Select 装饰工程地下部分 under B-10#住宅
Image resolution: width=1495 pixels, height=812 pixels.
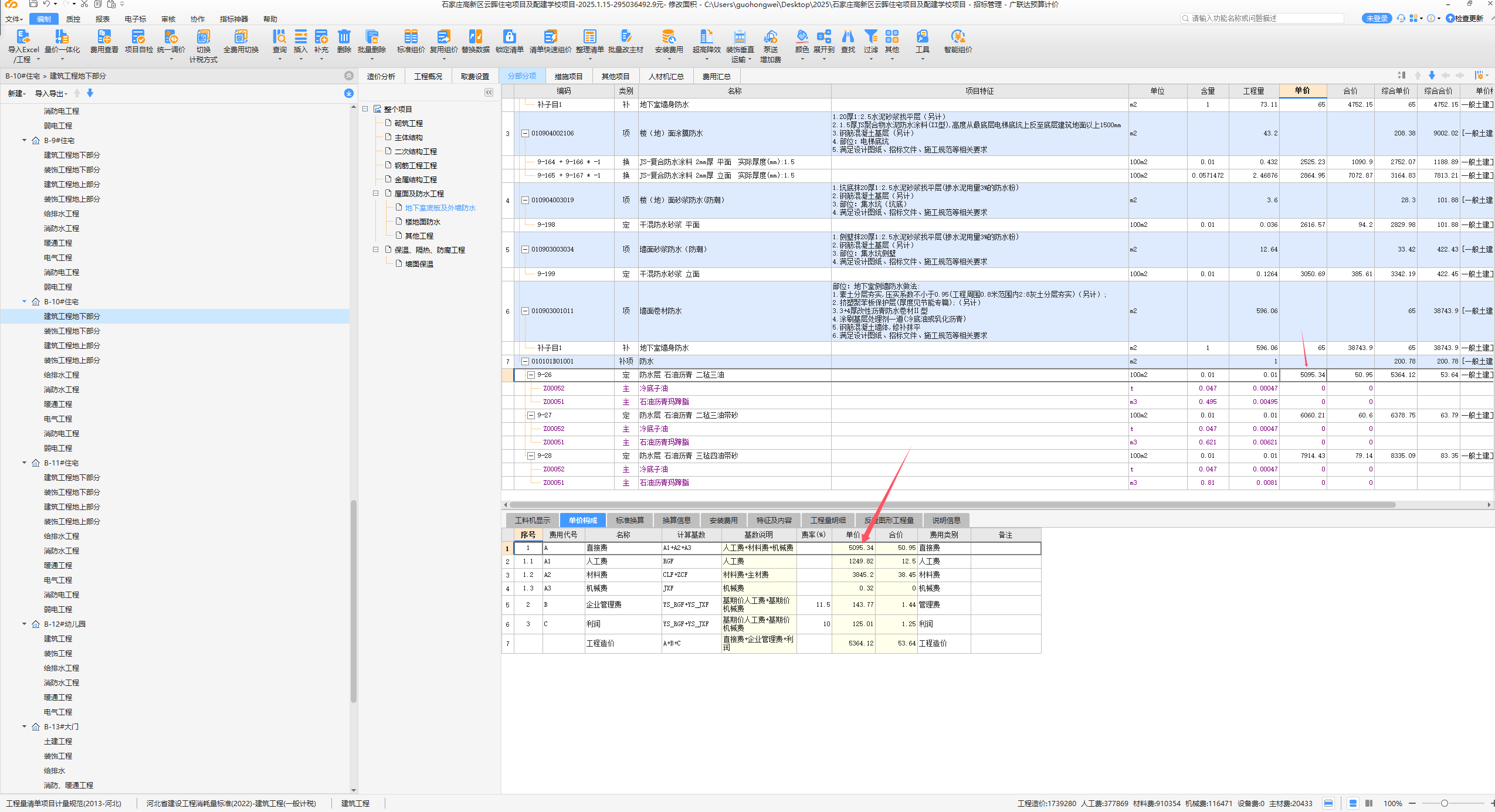point(72,331)
